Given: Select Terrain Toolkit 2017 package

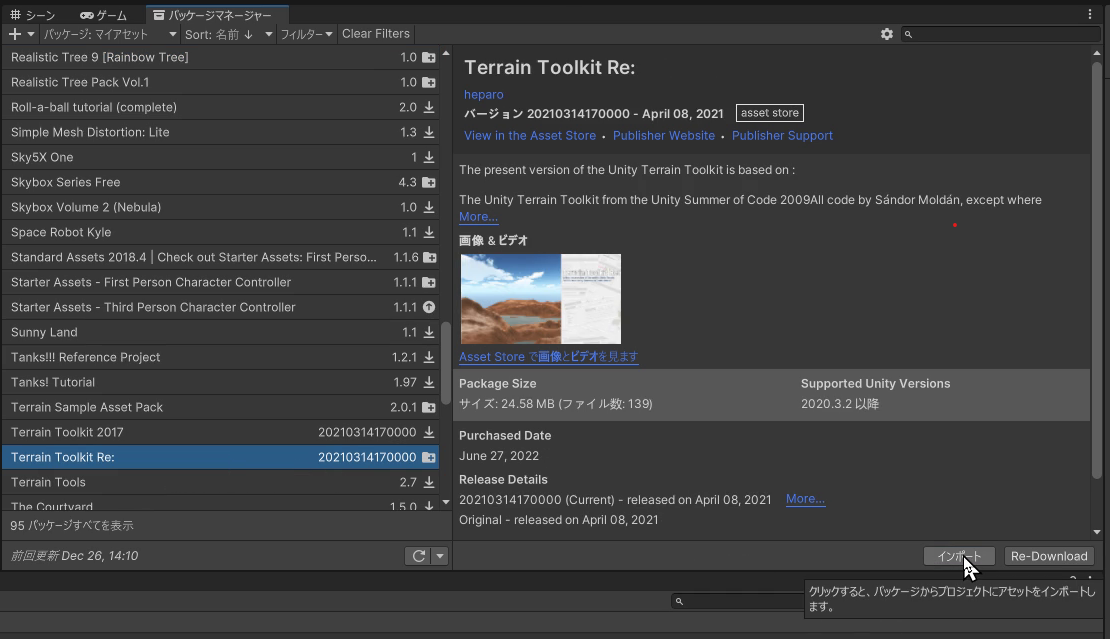Looking at the screenshot, I should click(x=220, y=432).
